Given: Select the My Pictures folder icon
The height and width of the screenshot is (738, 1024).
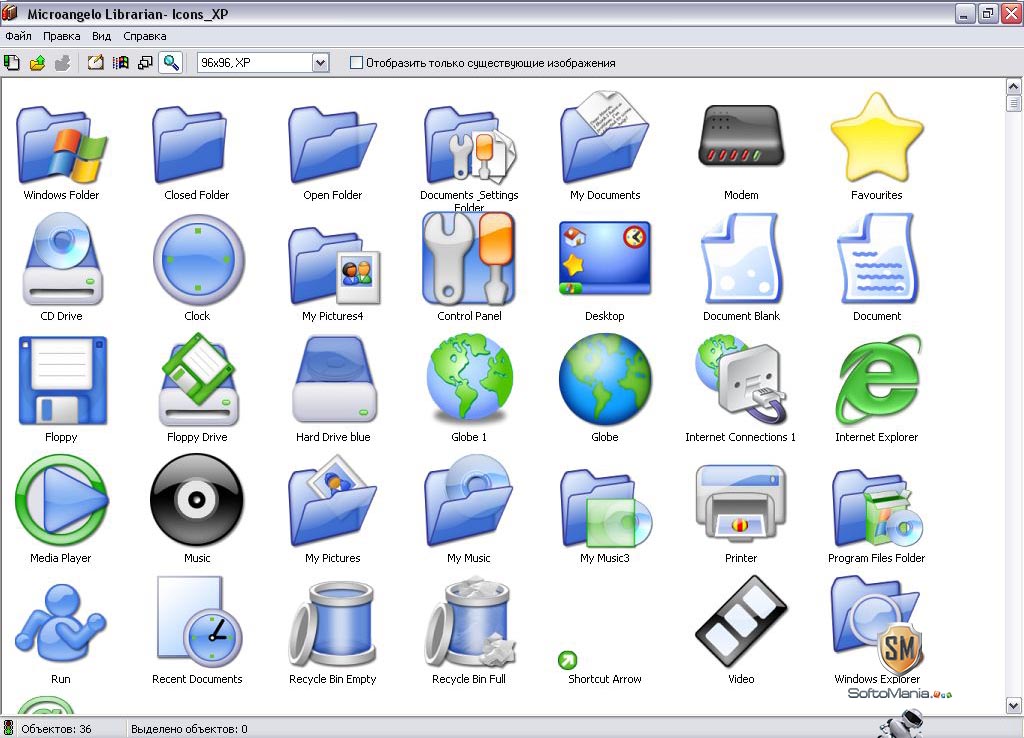Looking at the screenshot, I should pos(333,501).
